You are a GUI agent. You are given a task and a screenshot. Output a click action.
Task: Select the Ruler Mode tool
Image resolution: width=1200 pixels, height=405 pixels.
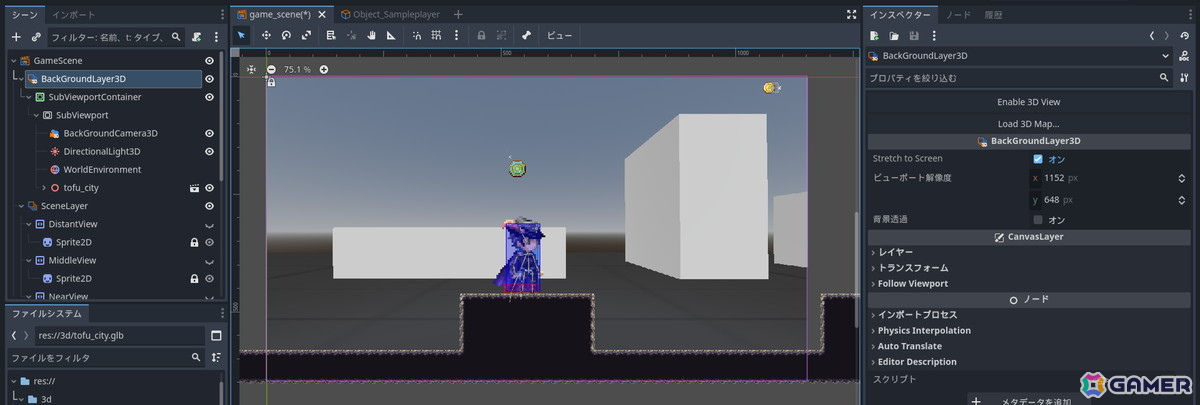tap(390, 35)
